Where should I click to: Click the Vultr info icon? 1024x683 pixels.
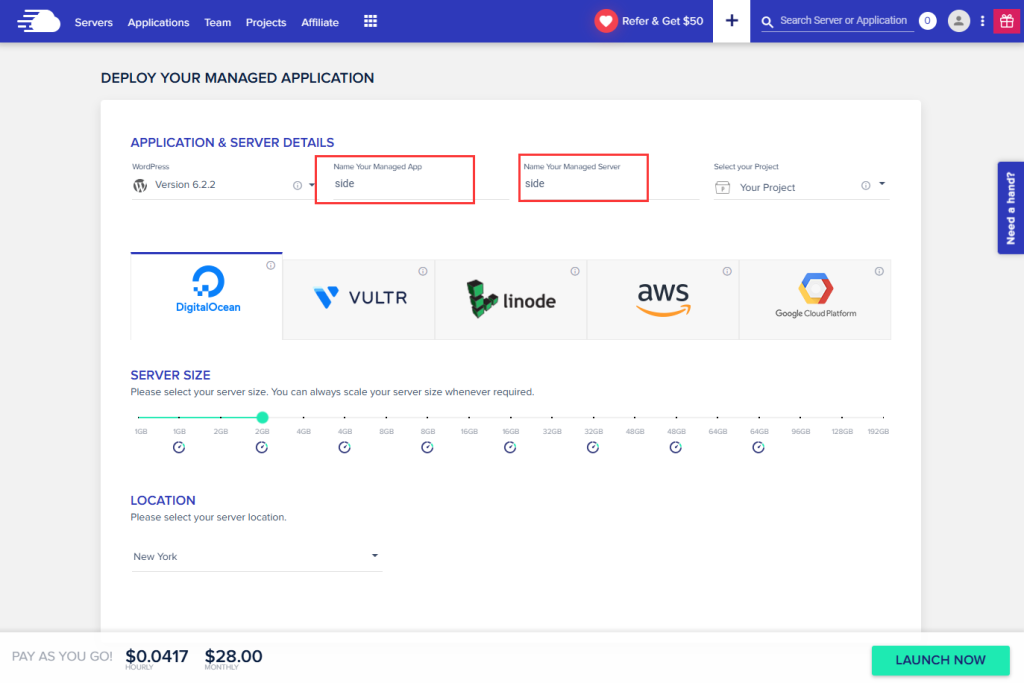tap(423, 271)
